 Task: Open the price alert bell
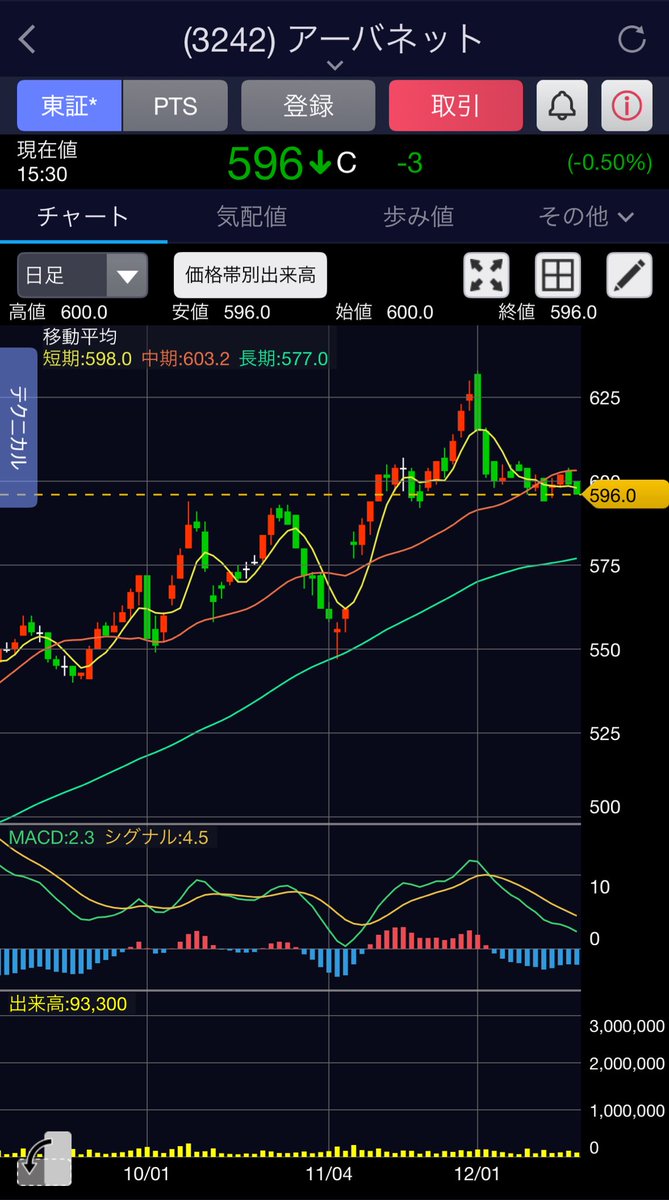point(563,105)
